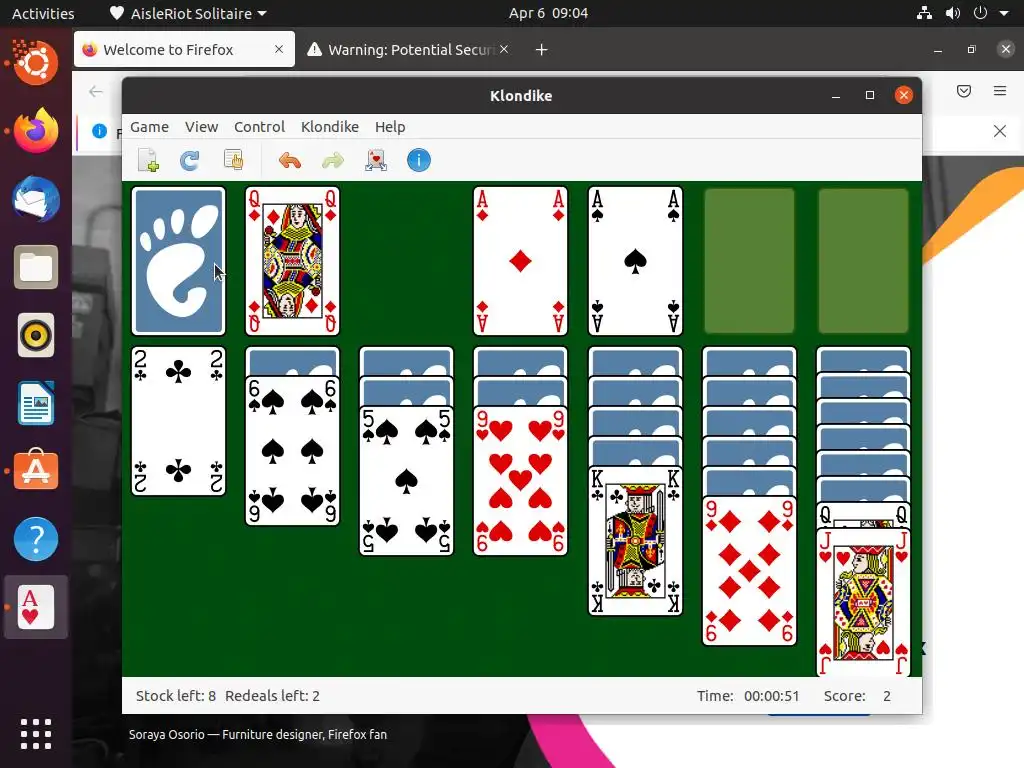Open Thunderbird Mail from dock

pyautogui.click(x=36, y=199)
